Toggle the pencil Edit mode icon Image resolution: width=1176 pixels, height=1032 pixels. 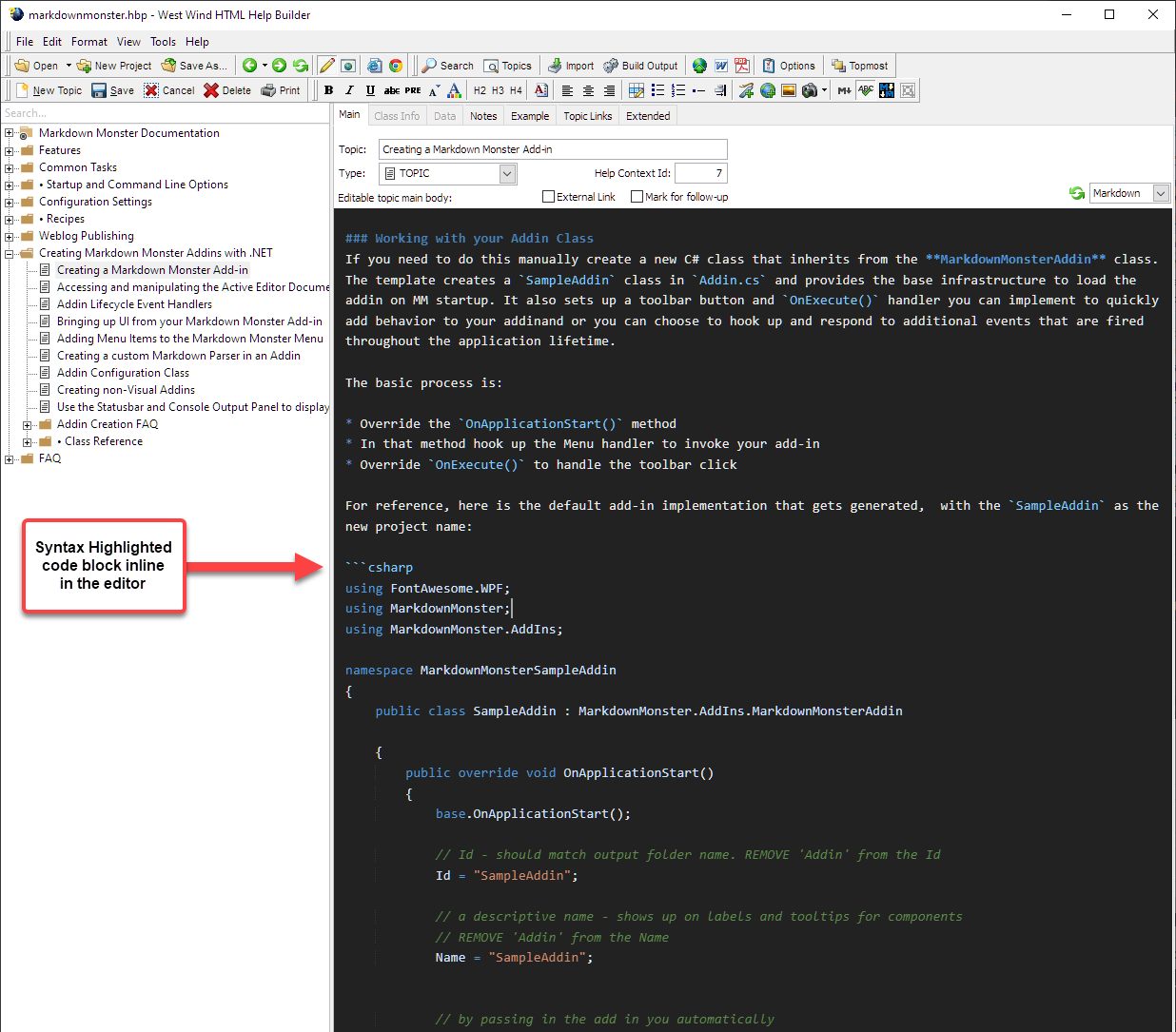[327, 66]
